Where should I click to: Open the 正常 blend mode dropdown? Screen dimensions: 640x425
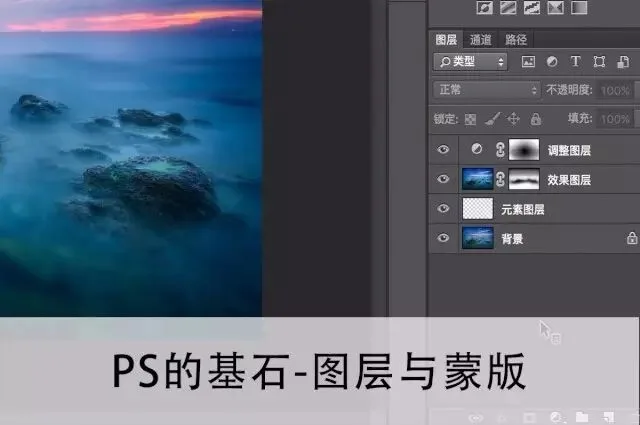[487, 90]
